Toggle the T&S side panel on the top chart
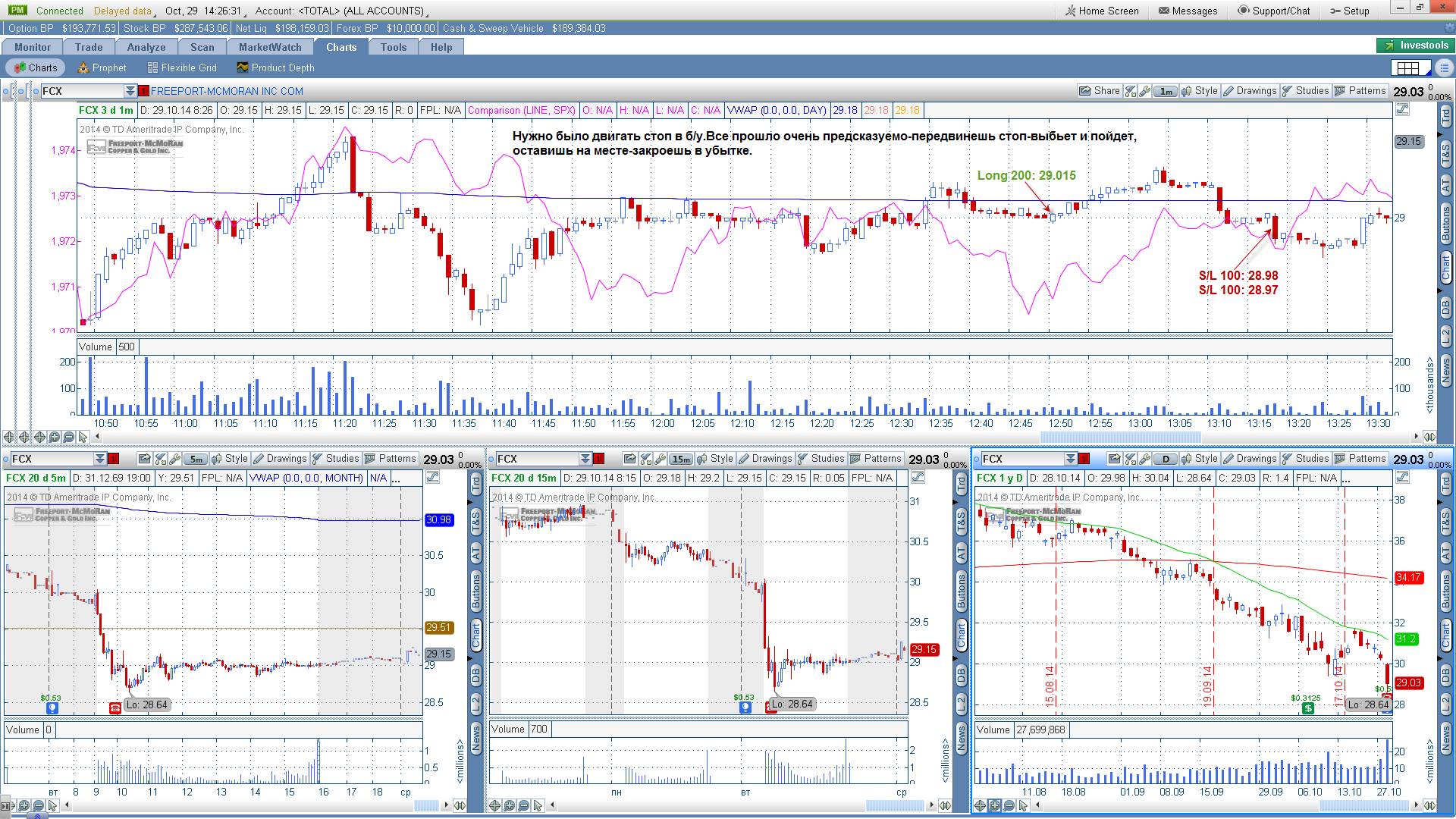 [1446, 155]
